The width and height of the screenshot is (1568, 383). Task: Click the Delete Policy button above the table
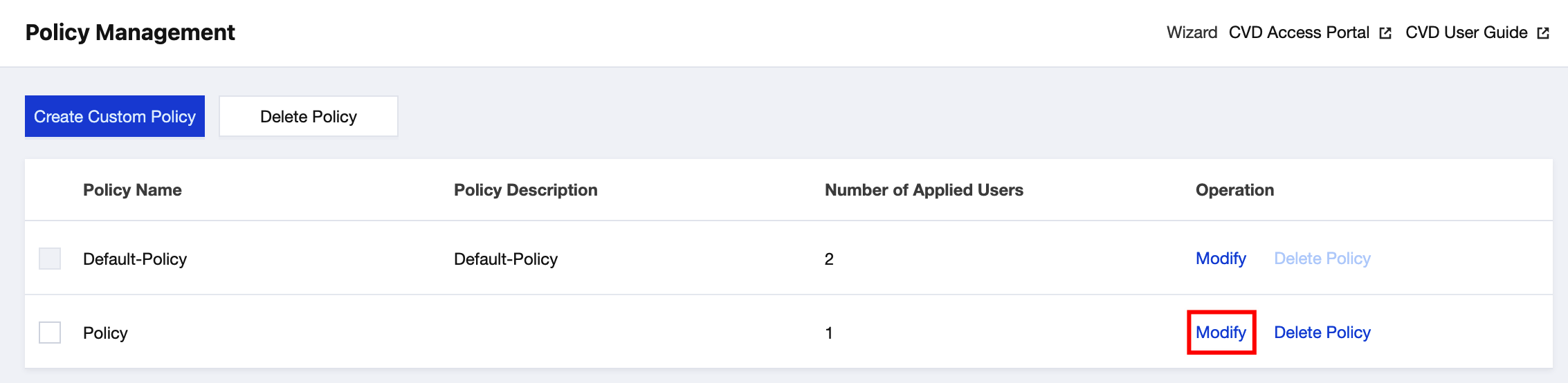tap(309, 116)
